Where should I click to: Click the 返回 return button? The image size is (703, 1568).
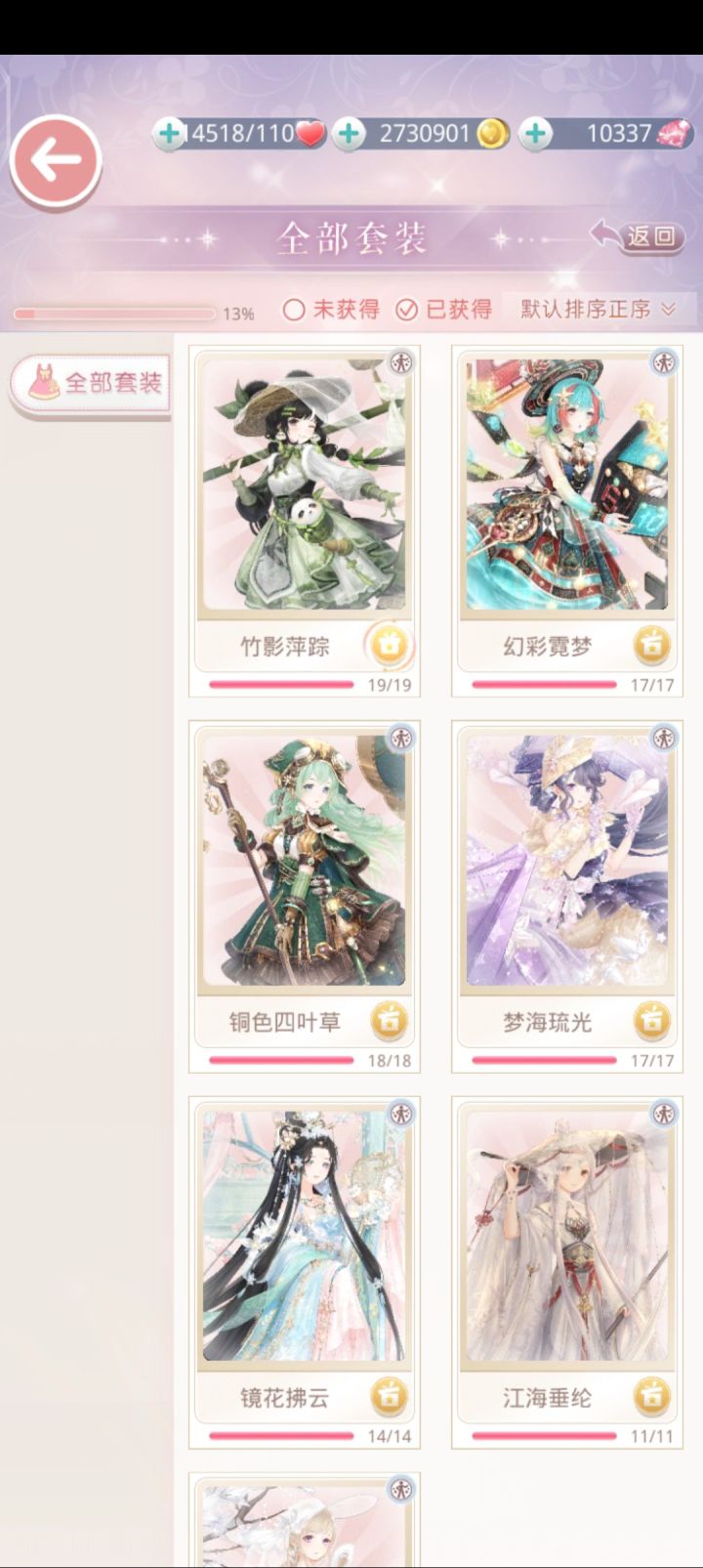coord(639,235)
